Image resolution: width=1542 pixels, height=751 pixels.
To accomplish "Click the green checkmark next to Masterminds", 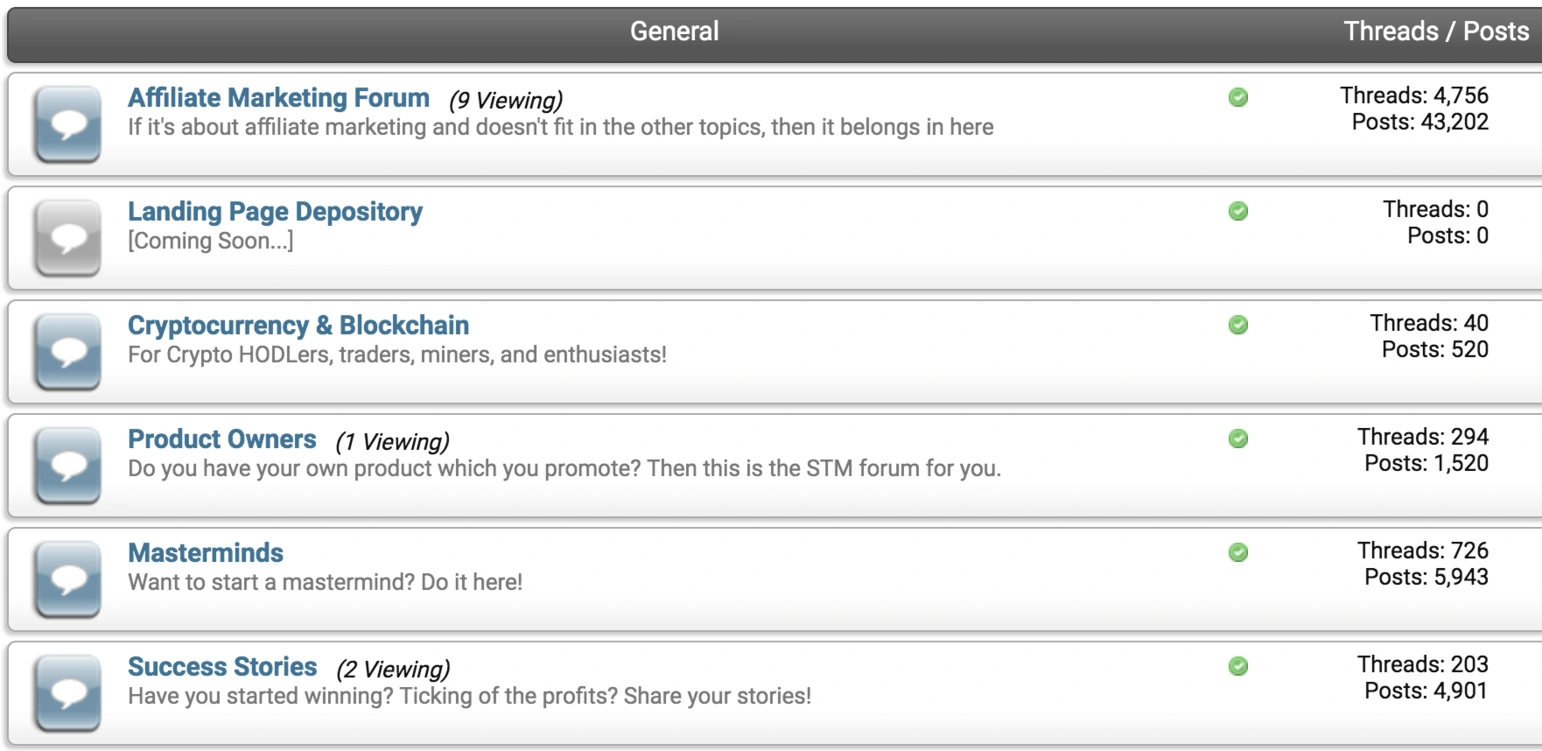I will coord(1238,553).
